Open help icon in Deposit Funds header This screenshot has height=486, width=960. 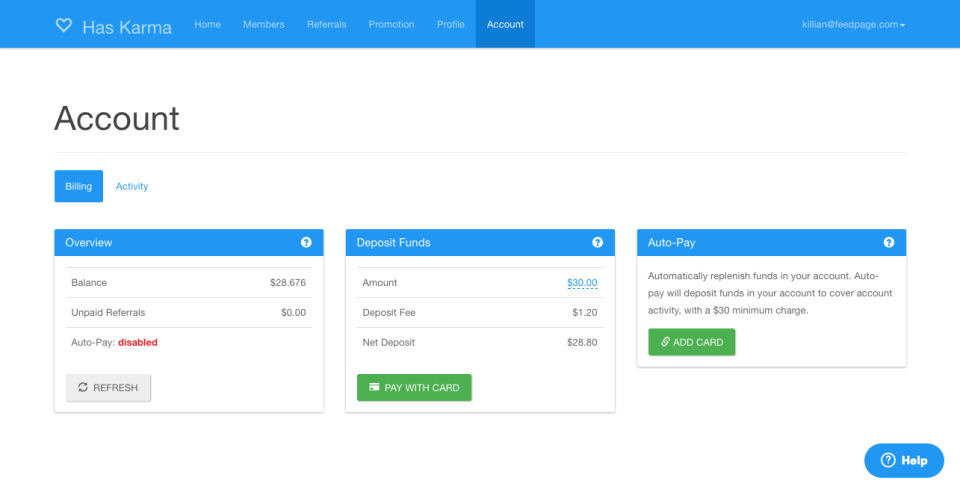coord(598,242)
